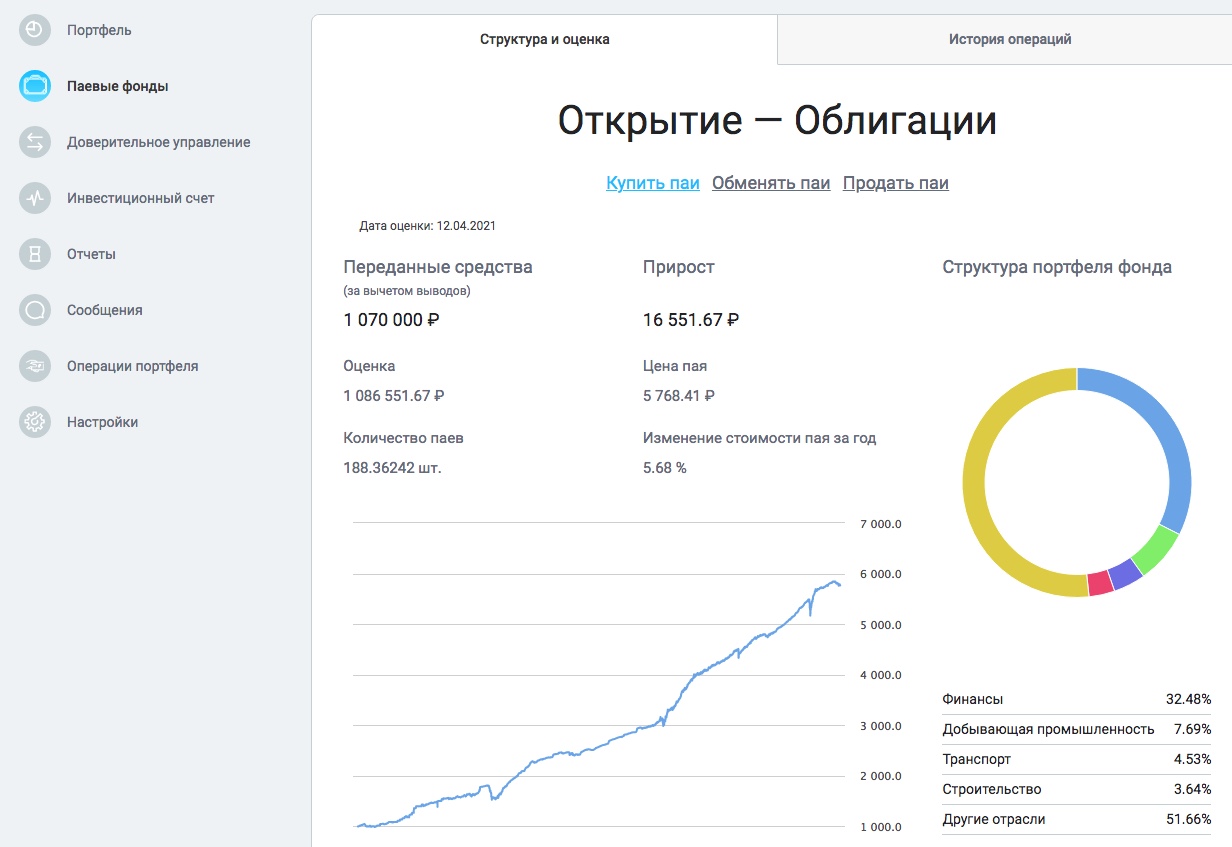Click the 5 768.41 ₽ unit price value

[679, 396]
